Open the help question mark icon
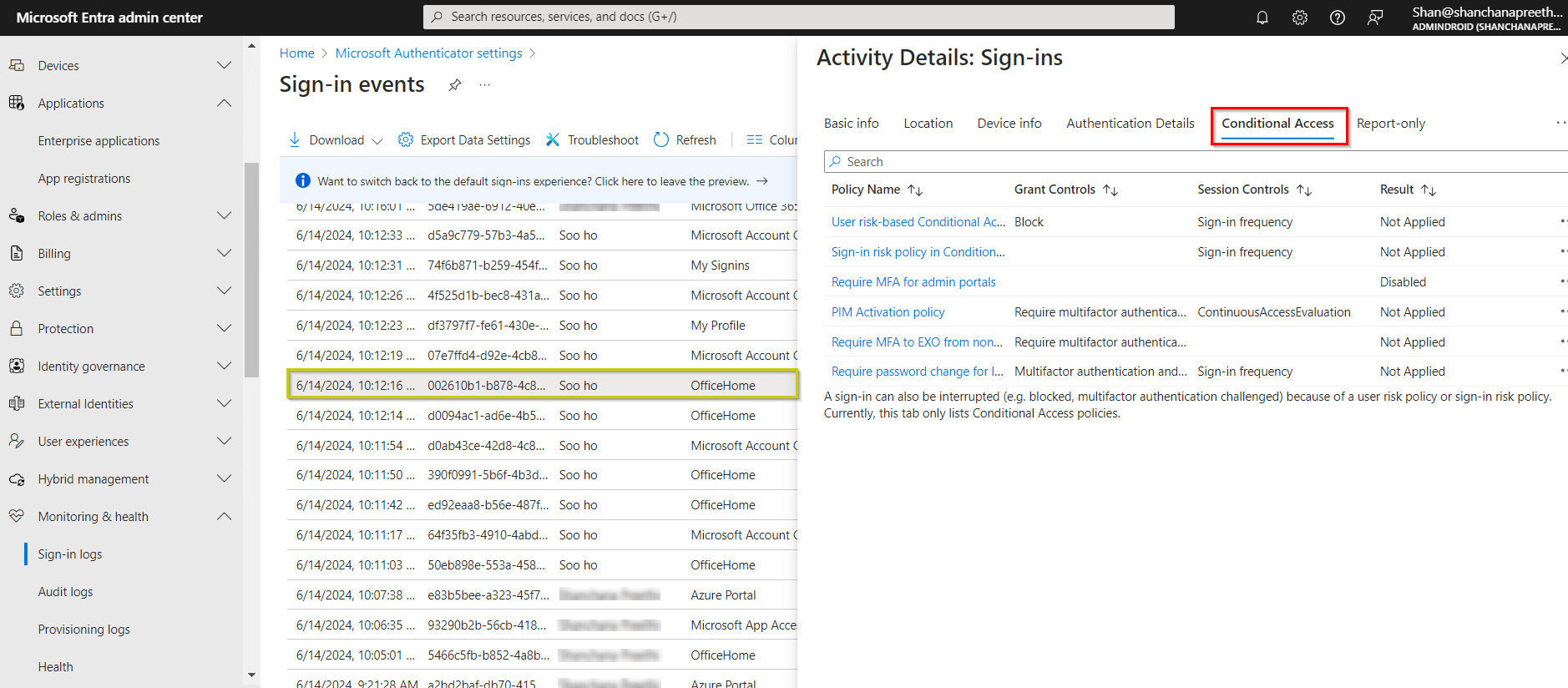The height and width of the screenshot is (688, 1568). click(1337, 18)
